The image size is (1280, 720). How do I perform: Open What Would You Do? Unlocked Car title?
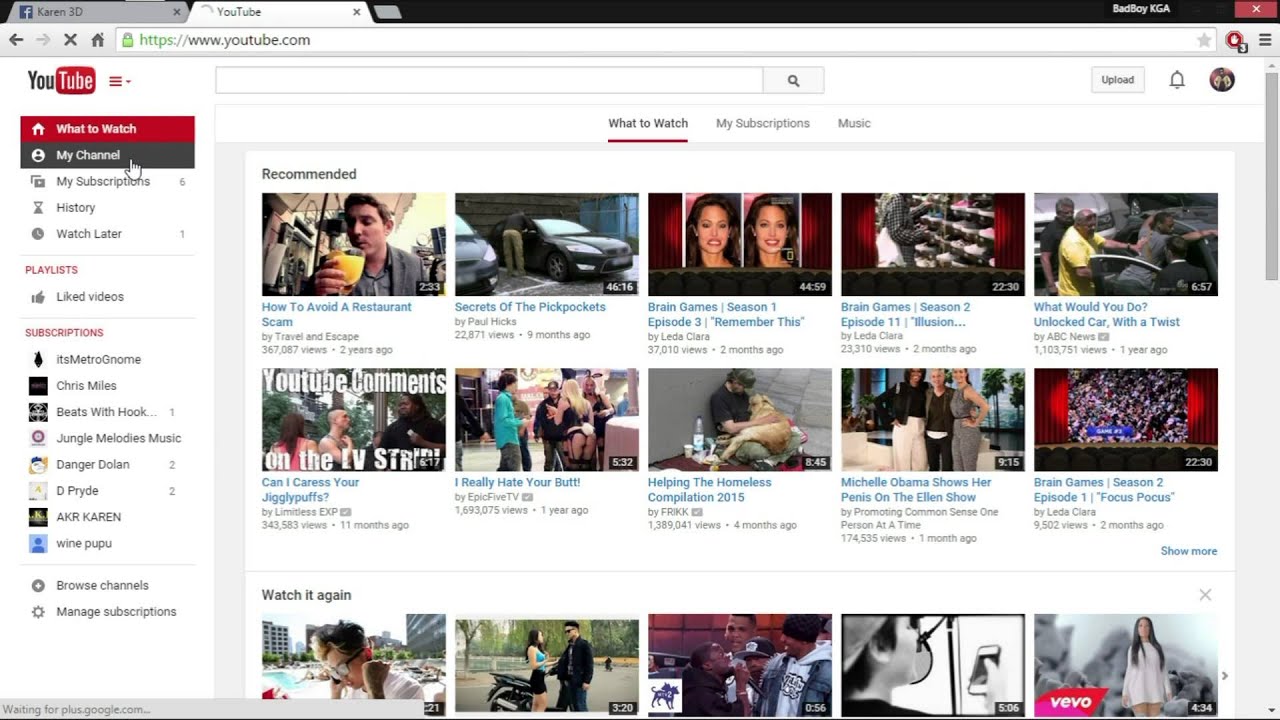click(1107, 314)
